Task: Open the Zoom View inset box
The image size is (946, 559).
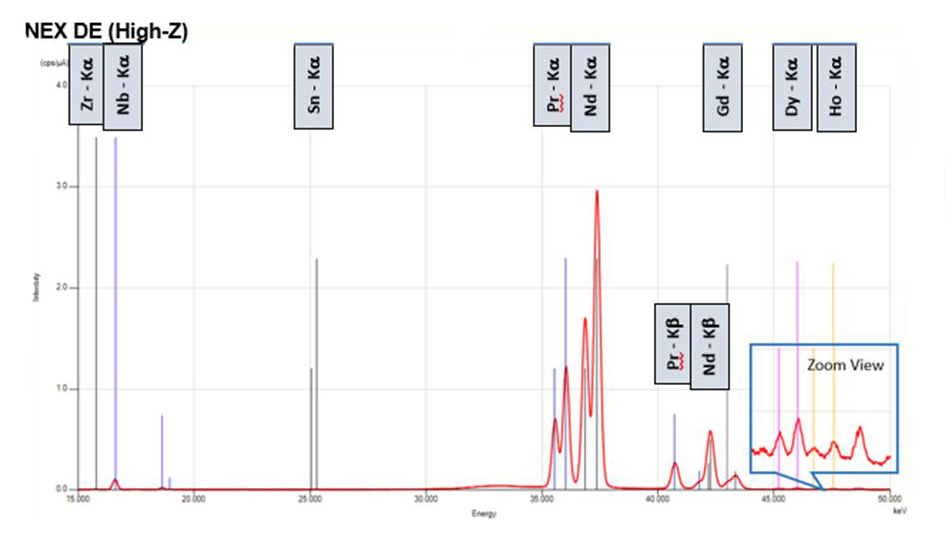Action: click(825, 408)
